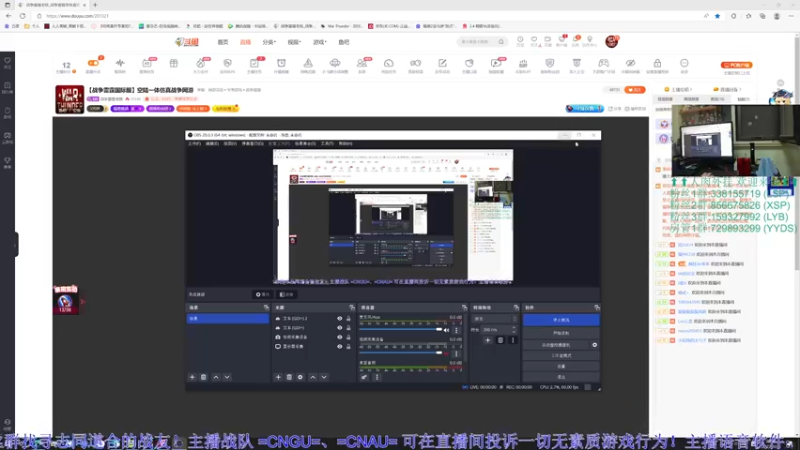Screen dimensions: 800x450
Task: Click the alarm clock icon in Douyu streamer toolbar
Action: [x=281, y=64]
